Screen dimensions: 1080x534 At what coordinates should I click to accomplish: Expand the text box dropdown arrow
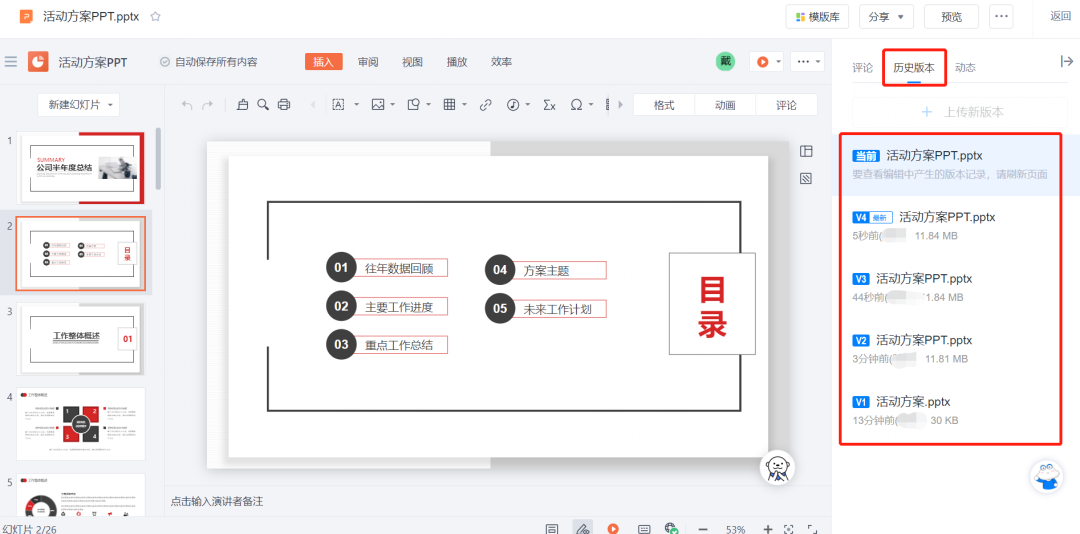pyautogui.click(x=357, y=105)
